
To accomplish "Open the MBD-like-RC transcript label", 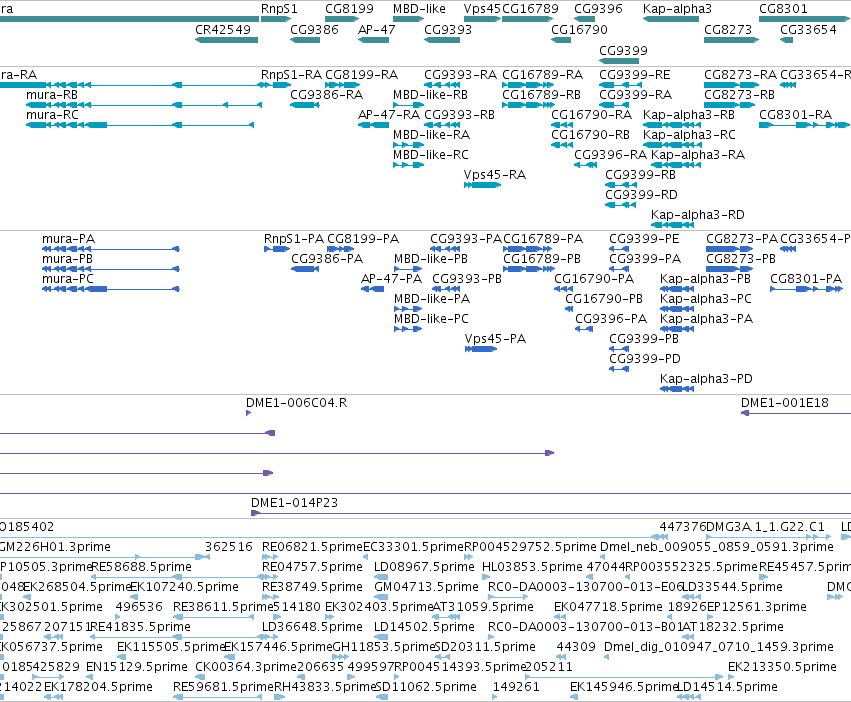I will [430, 155].
